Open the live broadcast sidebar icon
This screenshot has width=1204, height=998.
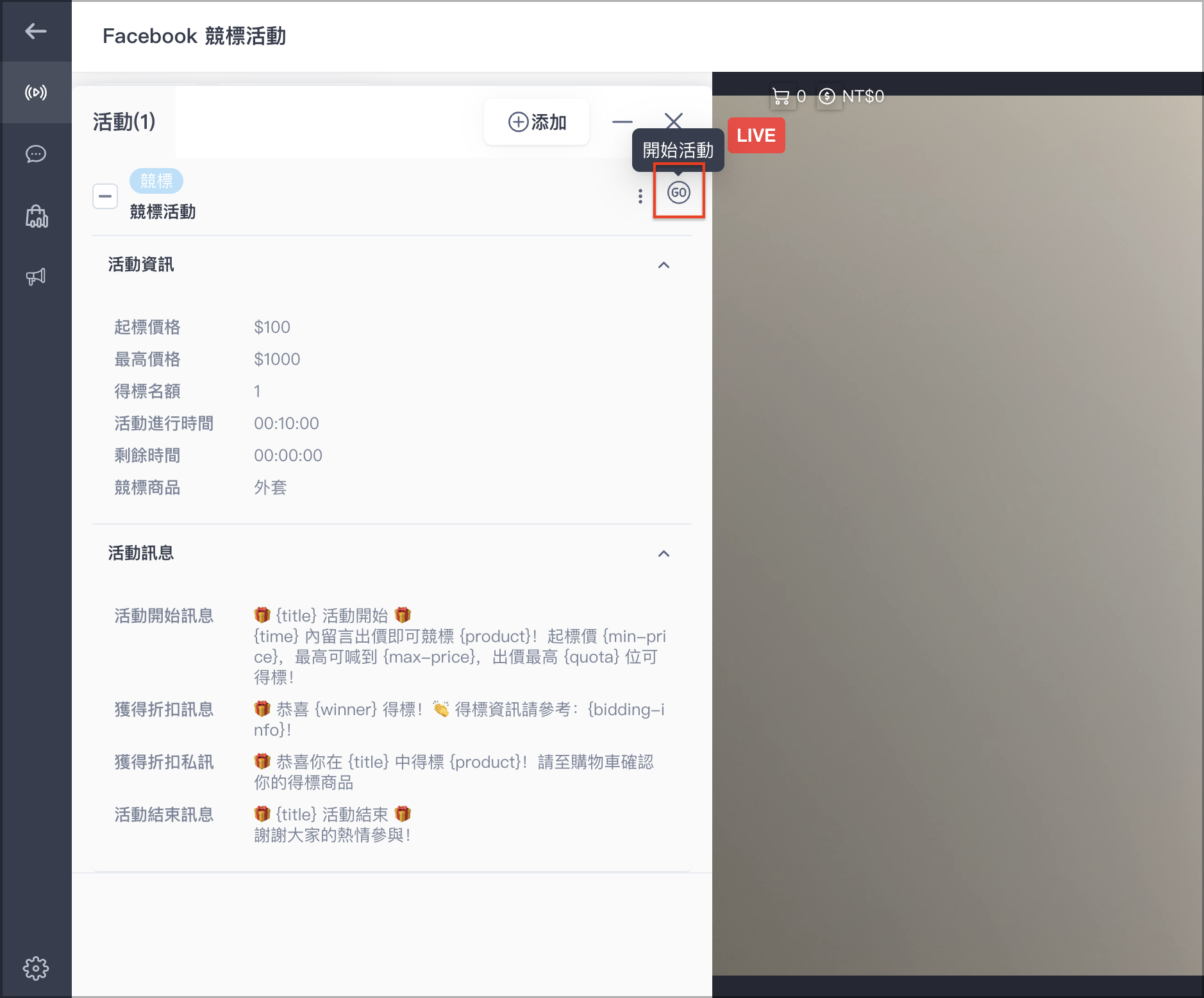click(36, 92)
